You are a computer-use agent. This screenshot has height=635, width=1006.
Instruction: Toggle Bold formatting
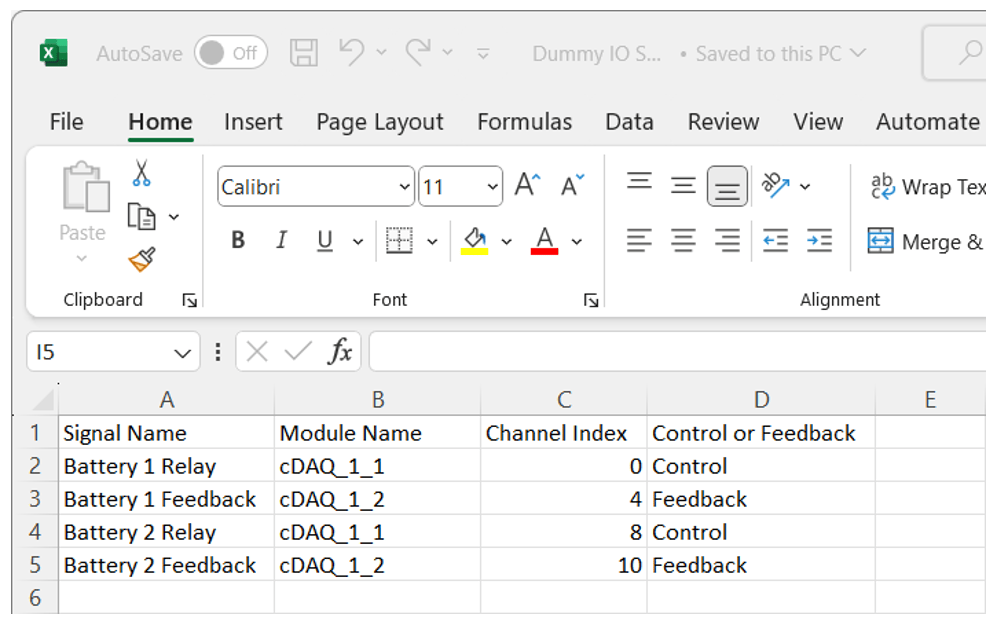[x=238, y=240]
